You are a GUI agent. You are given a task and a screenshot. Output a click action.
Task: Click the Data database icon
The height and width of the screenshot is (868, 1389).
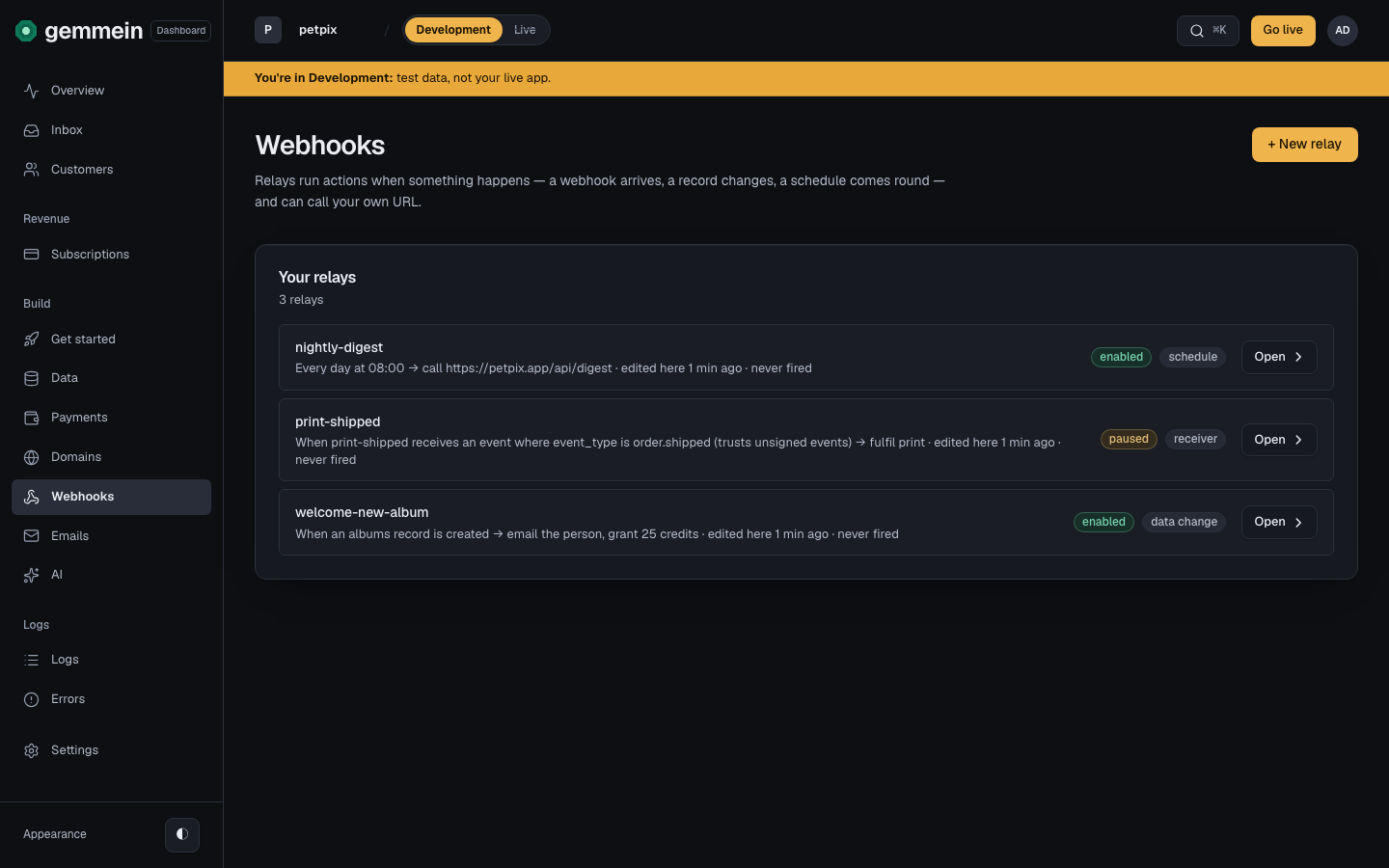[x=32, y=378]
